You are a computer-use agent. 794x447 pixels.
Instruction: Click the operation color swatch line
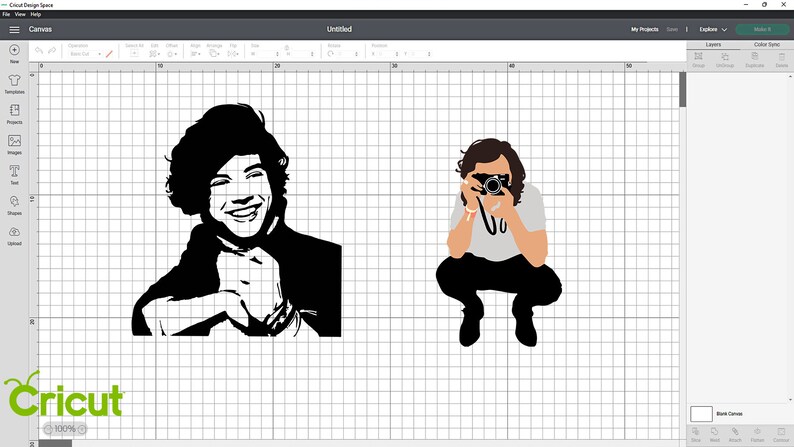109,54
